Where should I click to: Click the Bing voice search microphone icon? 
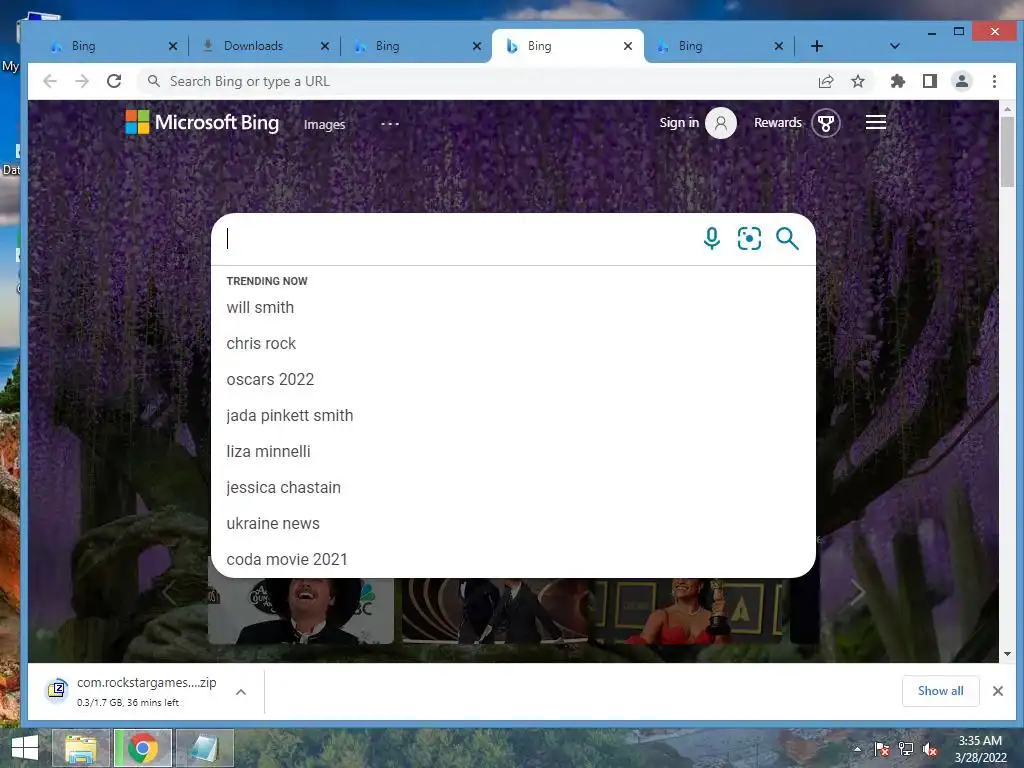pyautogui.click(x=712, y=238)
